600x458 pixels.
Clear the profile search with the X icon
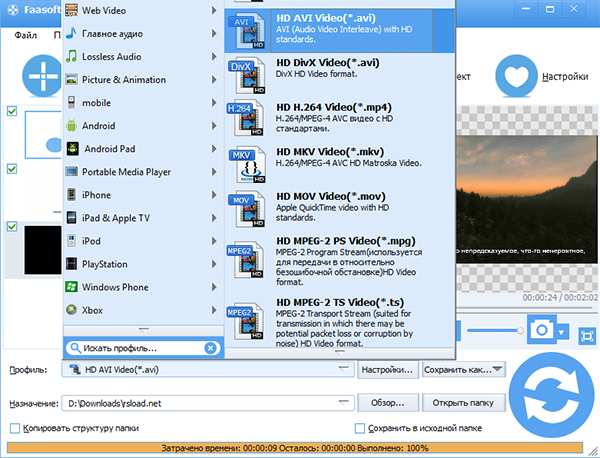click(x=210, y=348)
